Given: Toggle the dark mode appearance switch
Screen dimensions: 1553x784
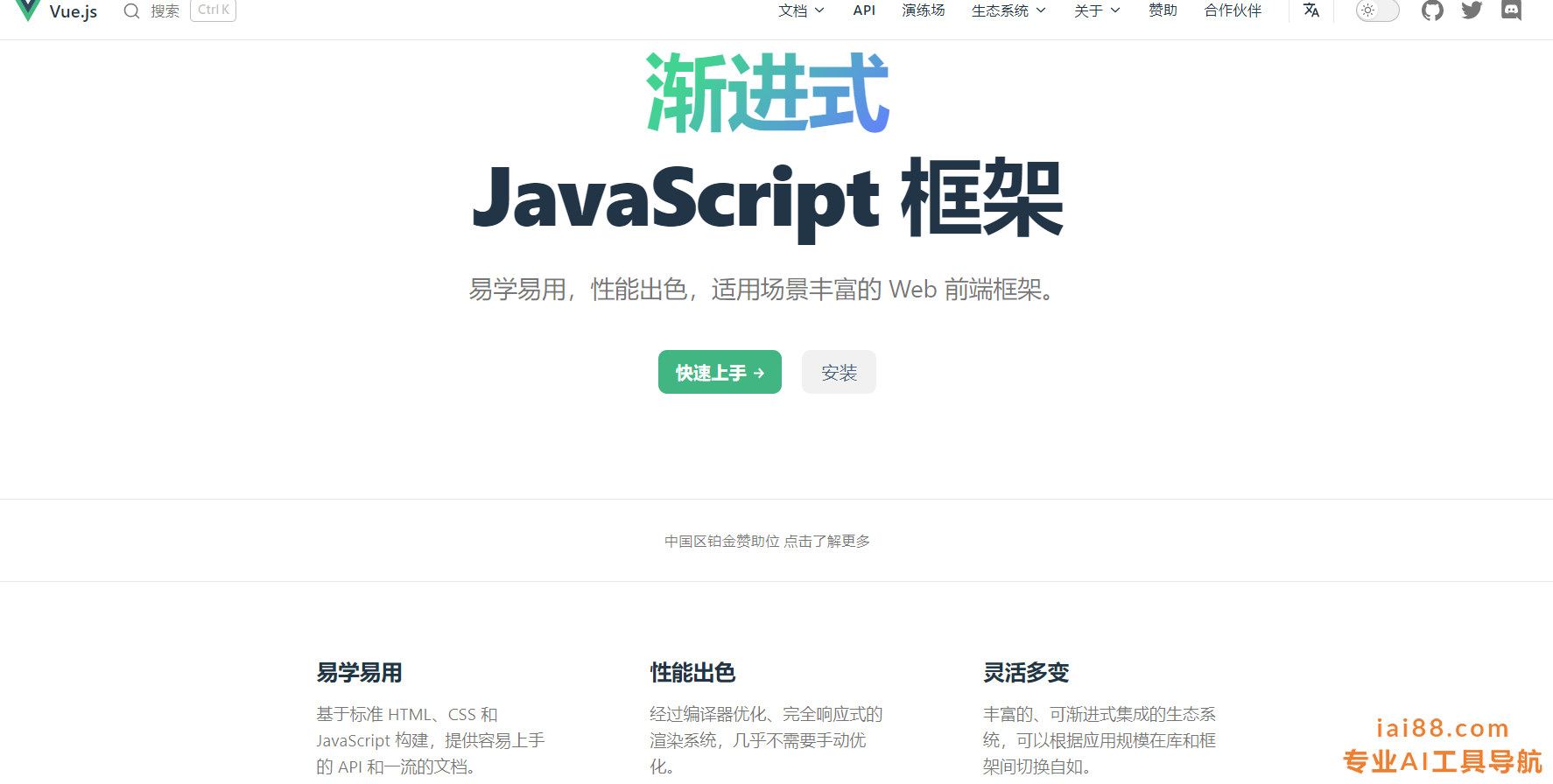Looking at the screenshot, I should 1377,10.
